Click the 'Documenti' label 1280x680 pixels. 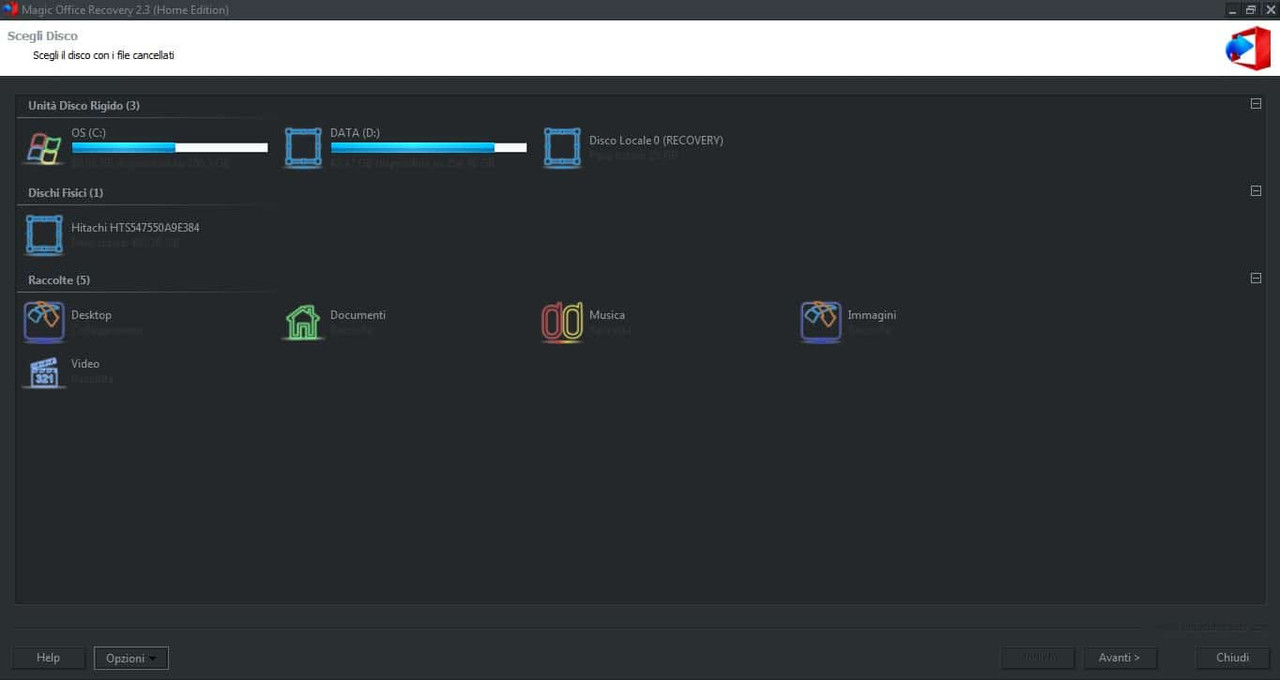point(358,315)
